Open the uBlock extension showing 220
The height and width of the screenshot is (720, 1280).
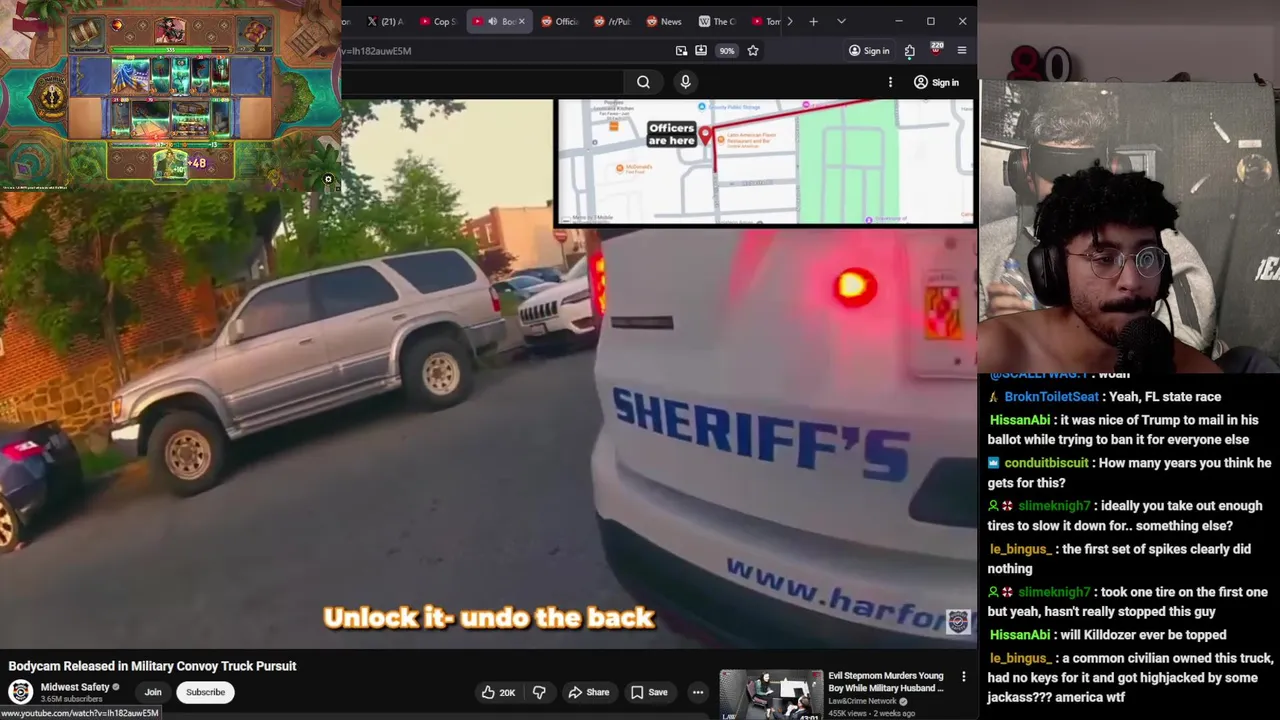936,50
